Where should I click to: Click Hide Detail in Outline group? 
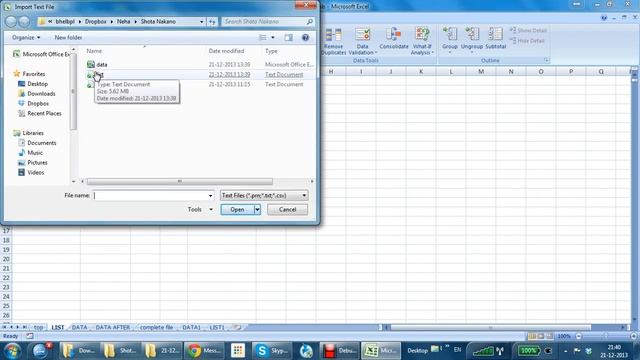pos(527,41)
